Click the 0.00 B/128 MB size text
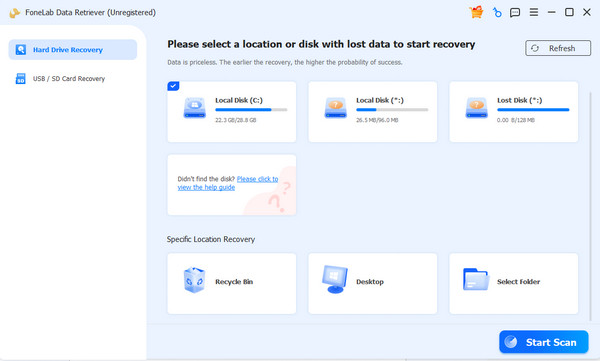600x361 pixels. click(x=516, y=120)
